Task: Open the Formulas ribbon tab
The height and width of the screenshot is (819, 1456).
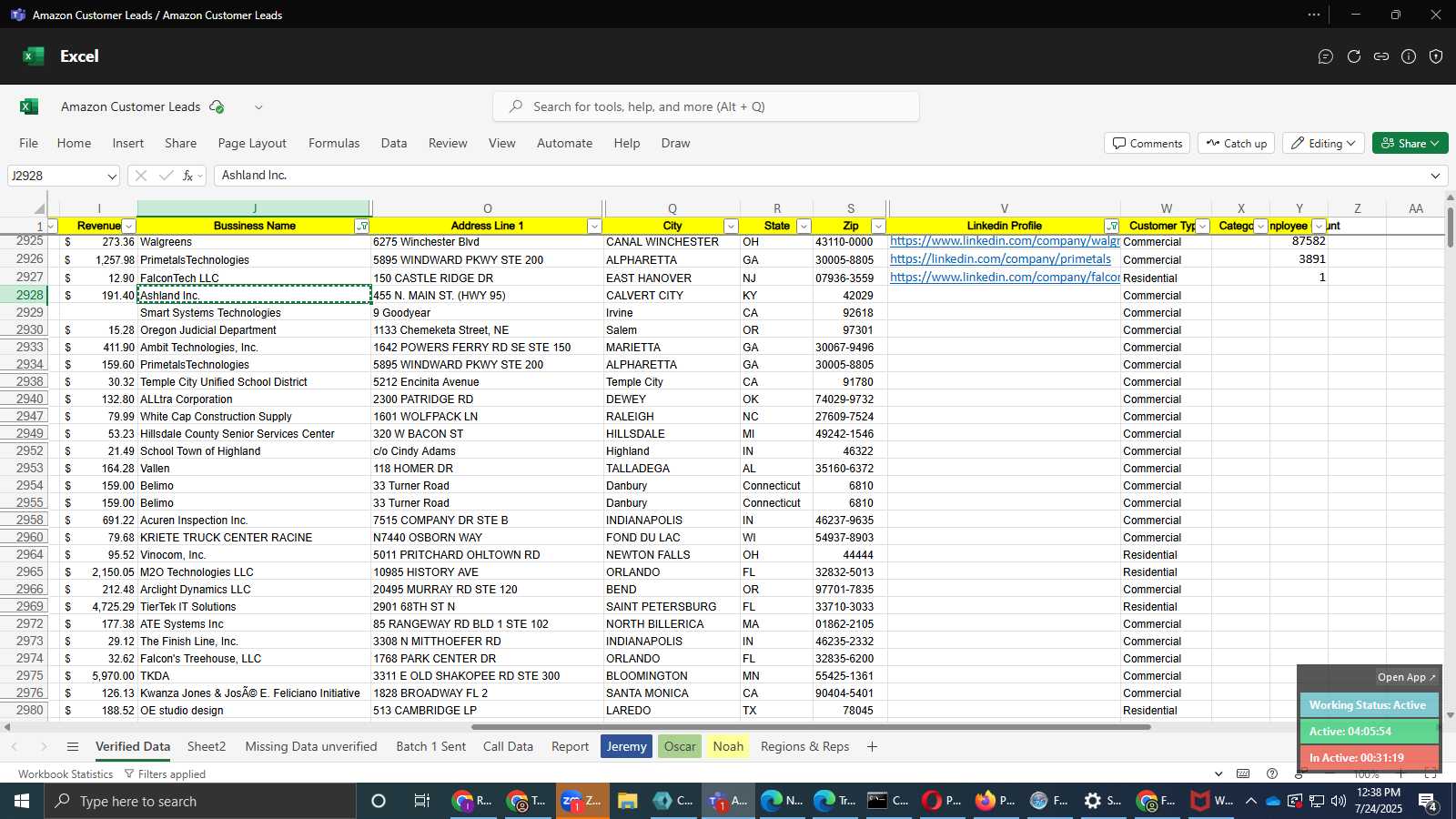Action: tap(334, 143)
